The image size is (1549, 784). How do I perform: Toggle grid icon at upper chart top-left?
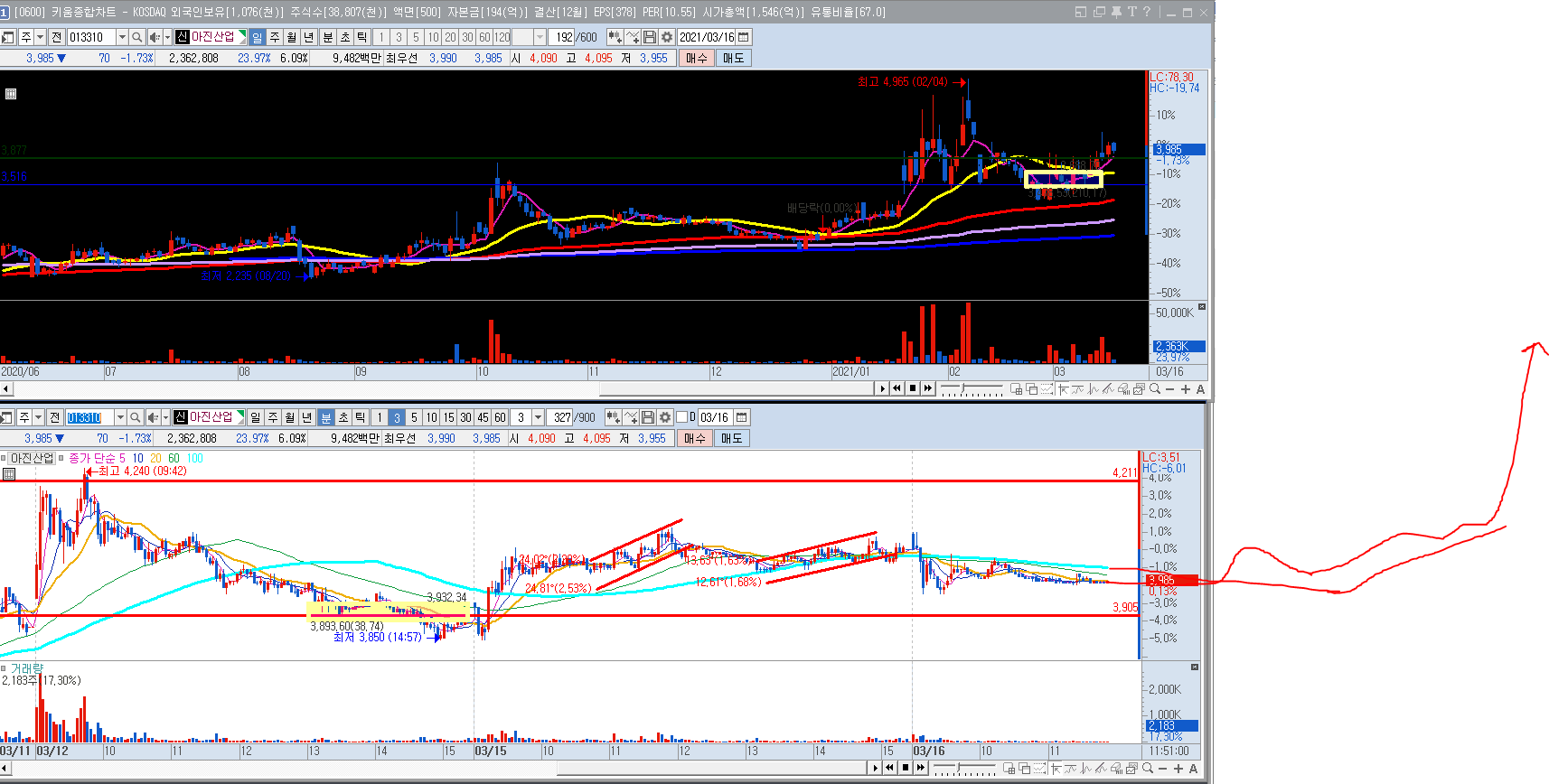click(x=11, y=94)
